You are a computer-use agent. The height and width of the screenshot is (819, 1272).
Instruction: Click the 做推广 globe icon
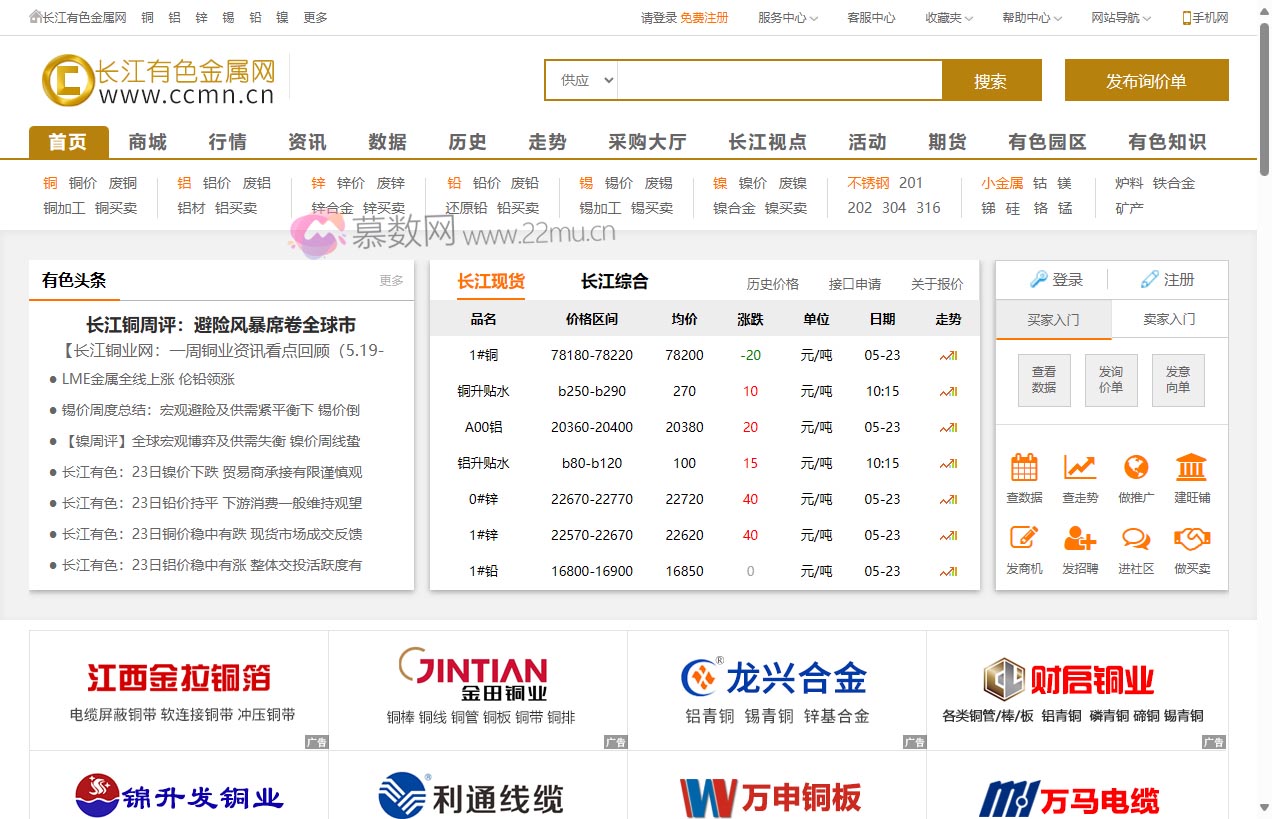pyautogui.click(x=1135, y=467)
